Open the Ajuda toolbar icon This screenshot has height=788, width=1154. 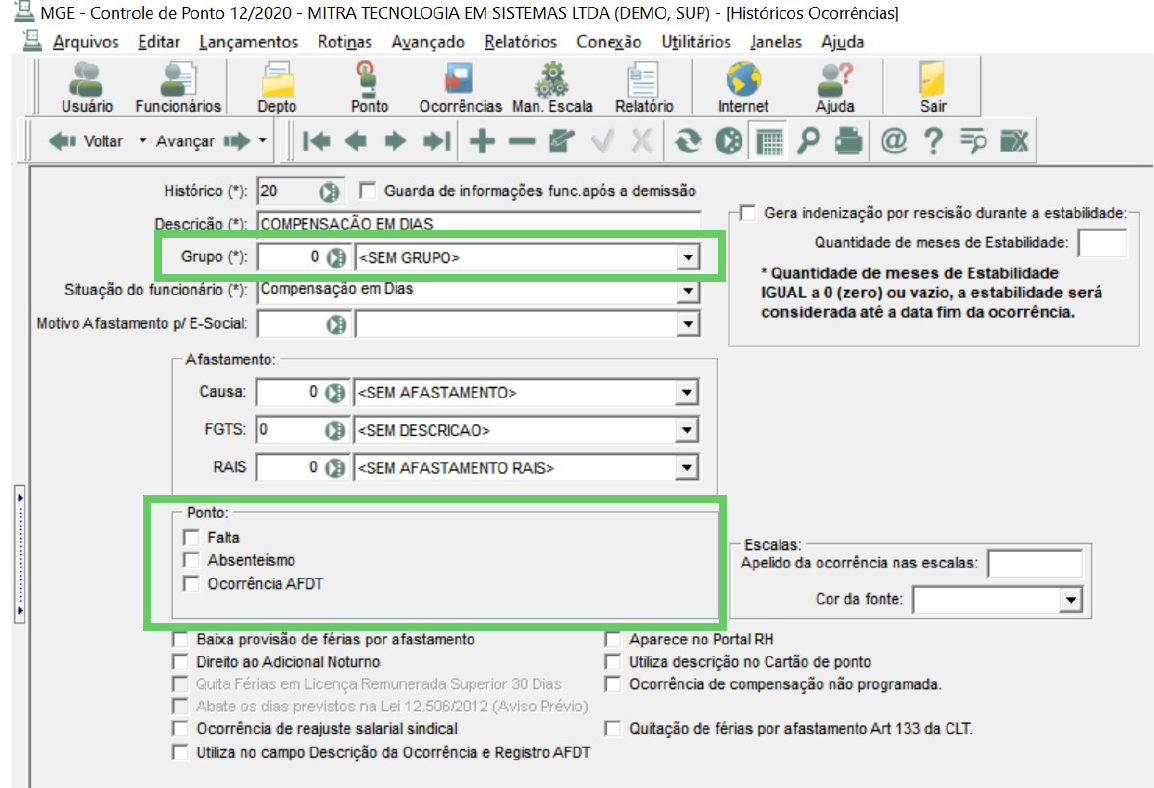tap(835, 88)
